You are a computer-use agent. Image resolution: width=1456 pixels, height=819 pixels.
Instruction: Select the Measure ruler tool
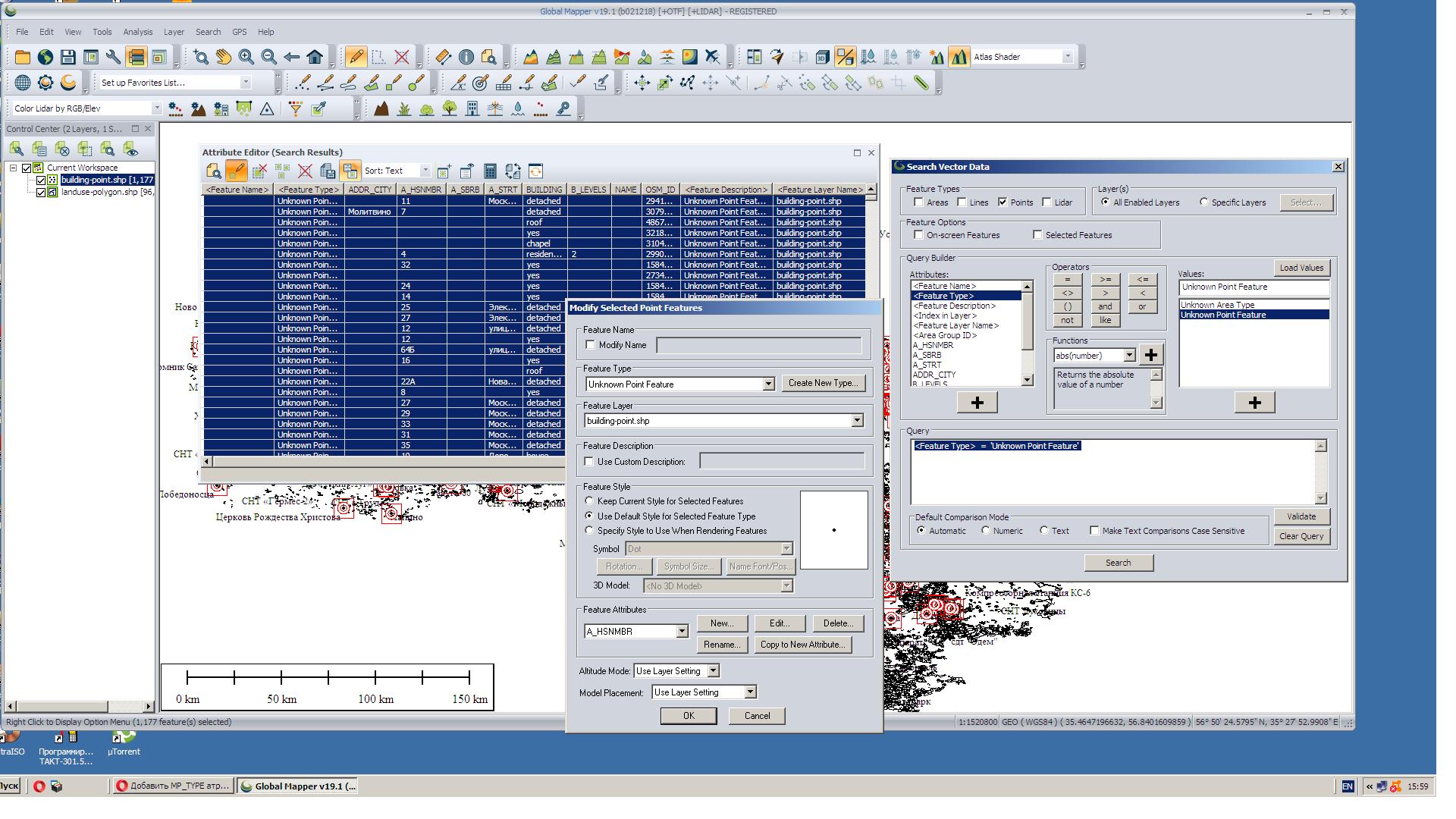[443, 57]
